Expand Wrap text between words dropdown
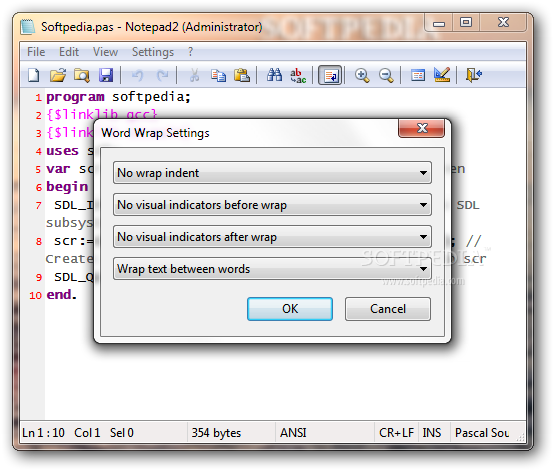This screenshot has width=554, height=471. tap(272, 269)
